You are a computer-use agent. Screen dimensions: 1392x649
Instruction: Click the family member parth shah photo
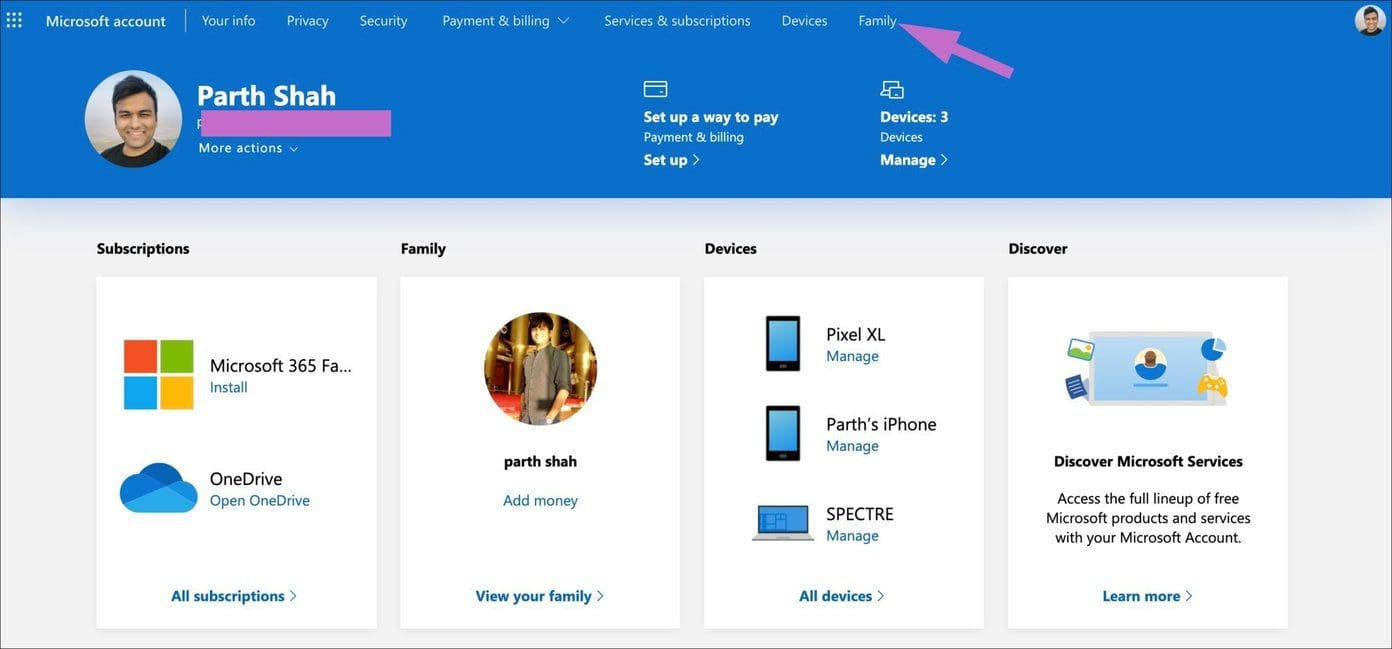[x=540, y=369]
